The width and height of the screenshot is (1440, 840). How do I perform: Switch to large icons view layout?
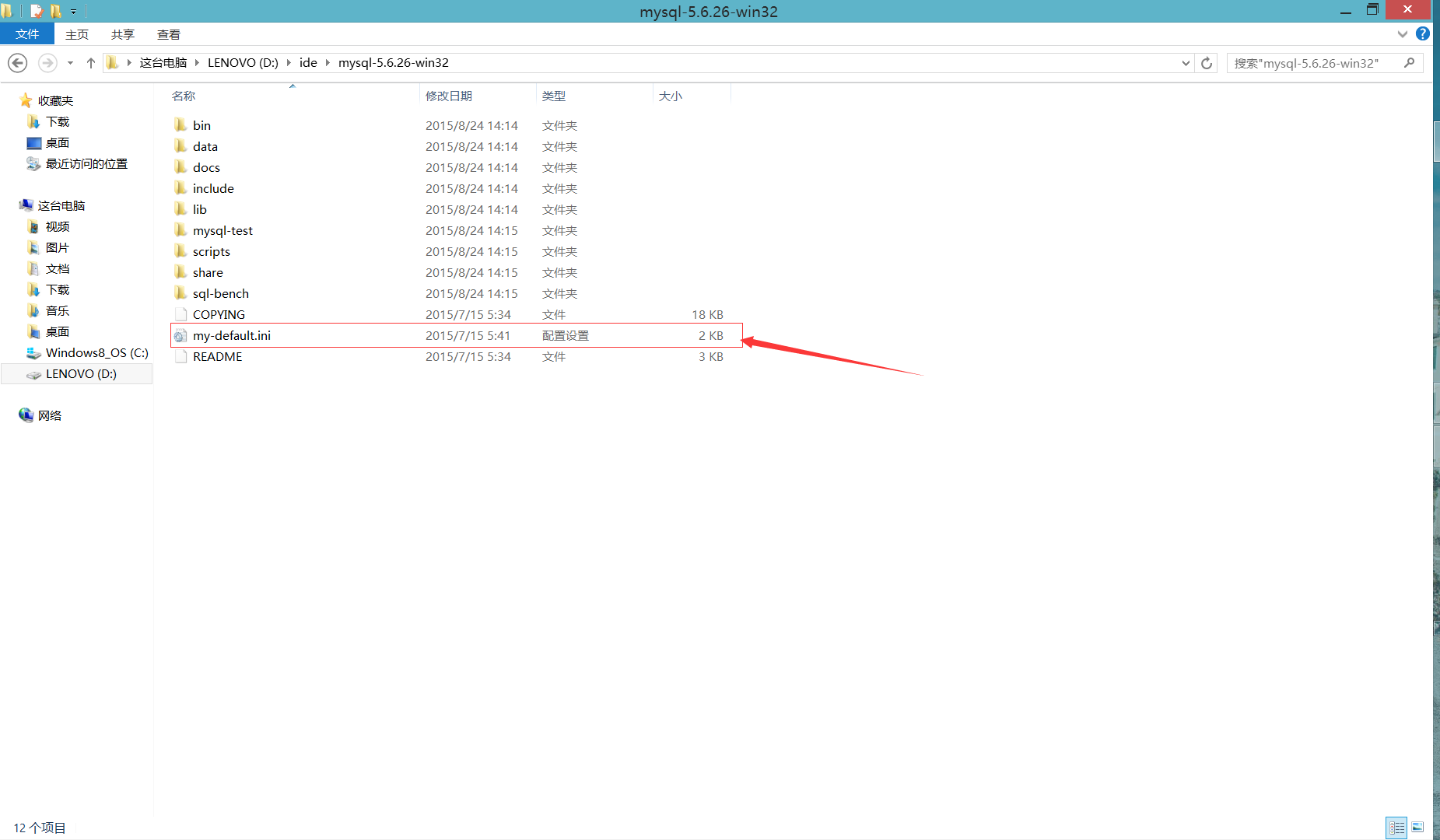(1417, 828)
